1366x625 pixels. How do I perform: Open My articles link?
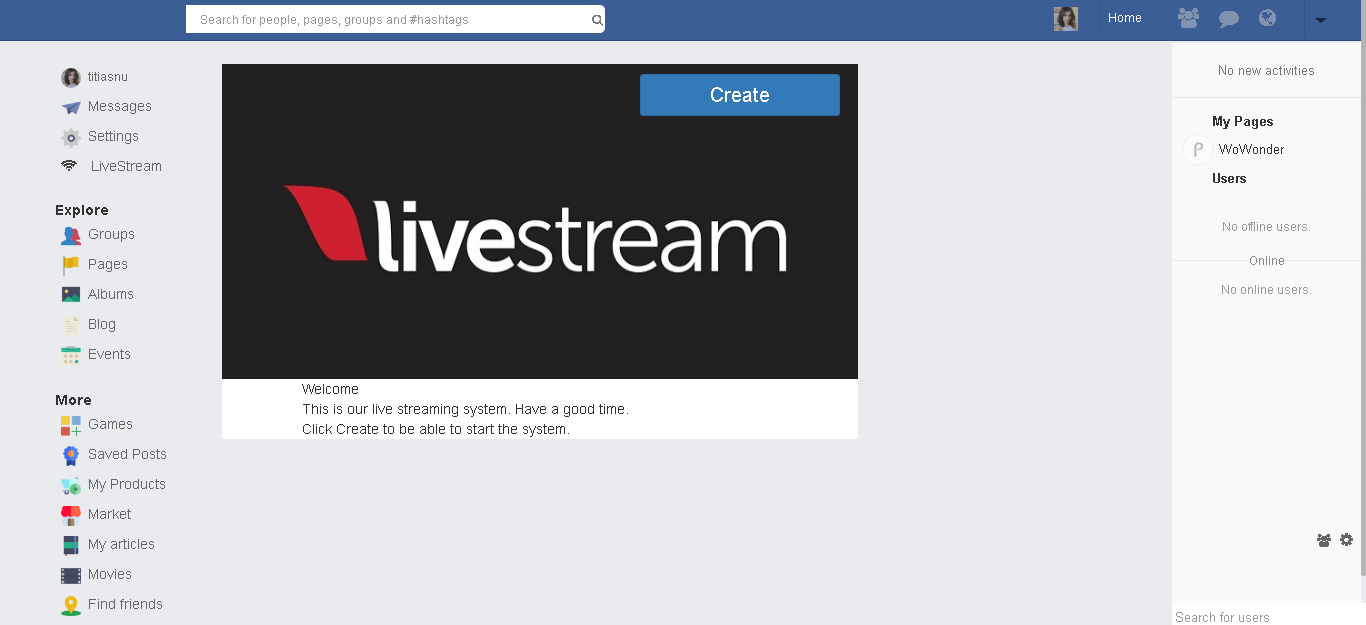[x=121, y=545]
